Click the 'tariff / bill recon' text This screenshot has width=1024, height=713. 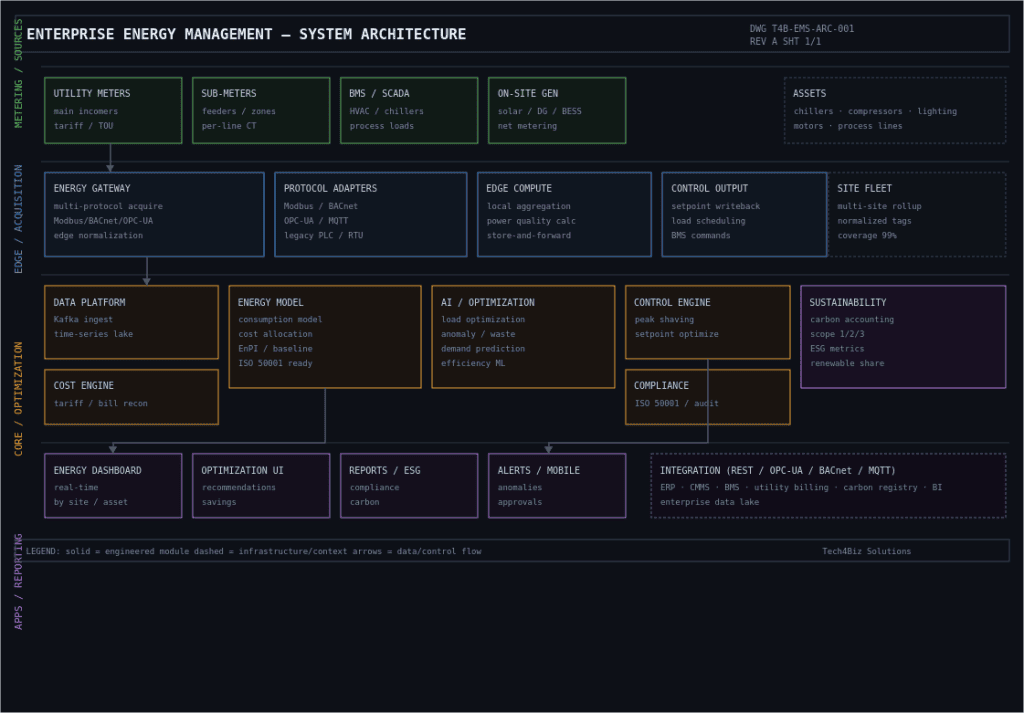click(x=101, y=404)
